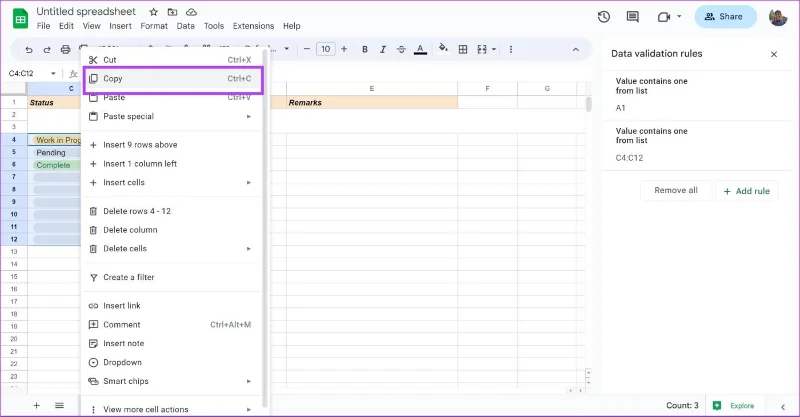Open the account profile avatar
The height and width of the screenshot is (417, 800).
pyautogui.click(x=778, y=17)
